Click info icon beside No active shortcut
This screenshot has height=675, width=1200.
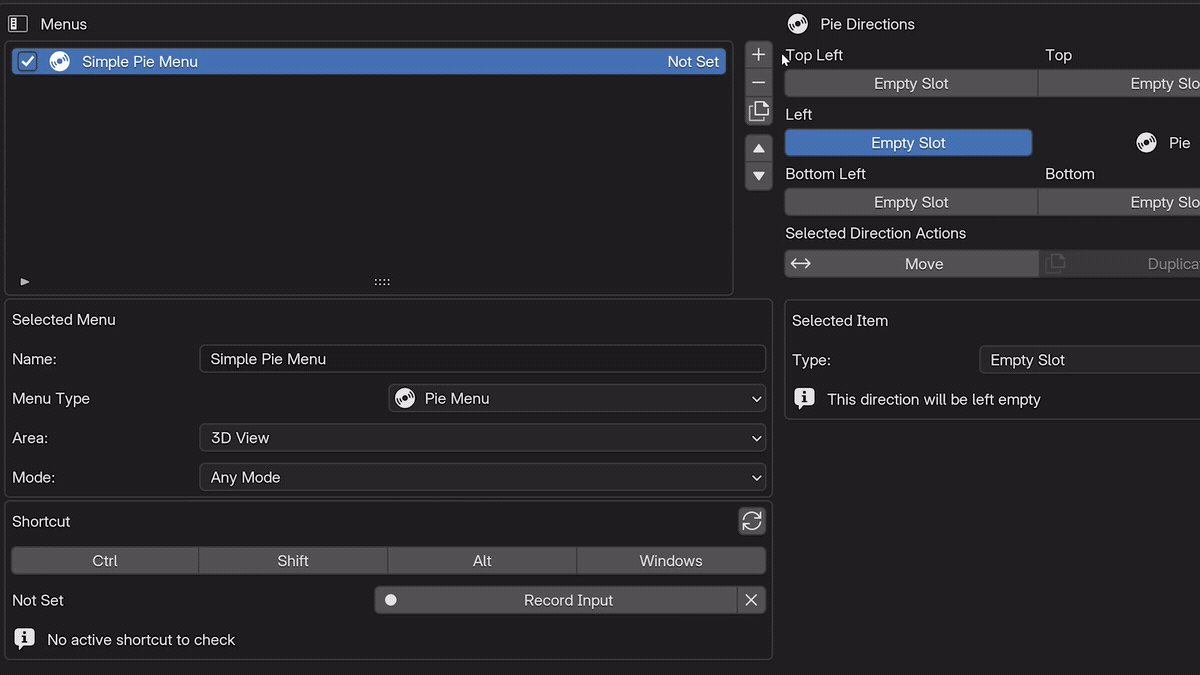click(25, 639)
